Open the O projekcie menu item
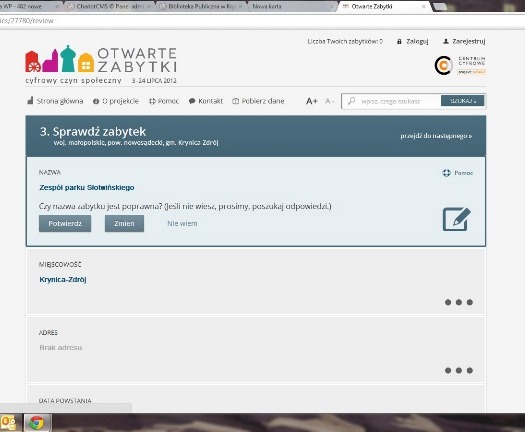Image resolution: width=525 pixels, height=432 pixels. click(x=116, y=101)
